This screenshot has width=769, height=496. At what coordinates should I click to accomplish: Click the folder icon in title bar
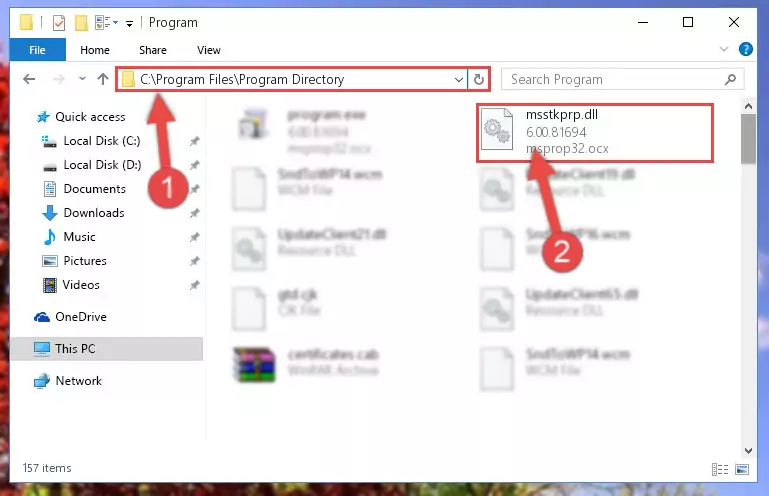pos(26,23)
